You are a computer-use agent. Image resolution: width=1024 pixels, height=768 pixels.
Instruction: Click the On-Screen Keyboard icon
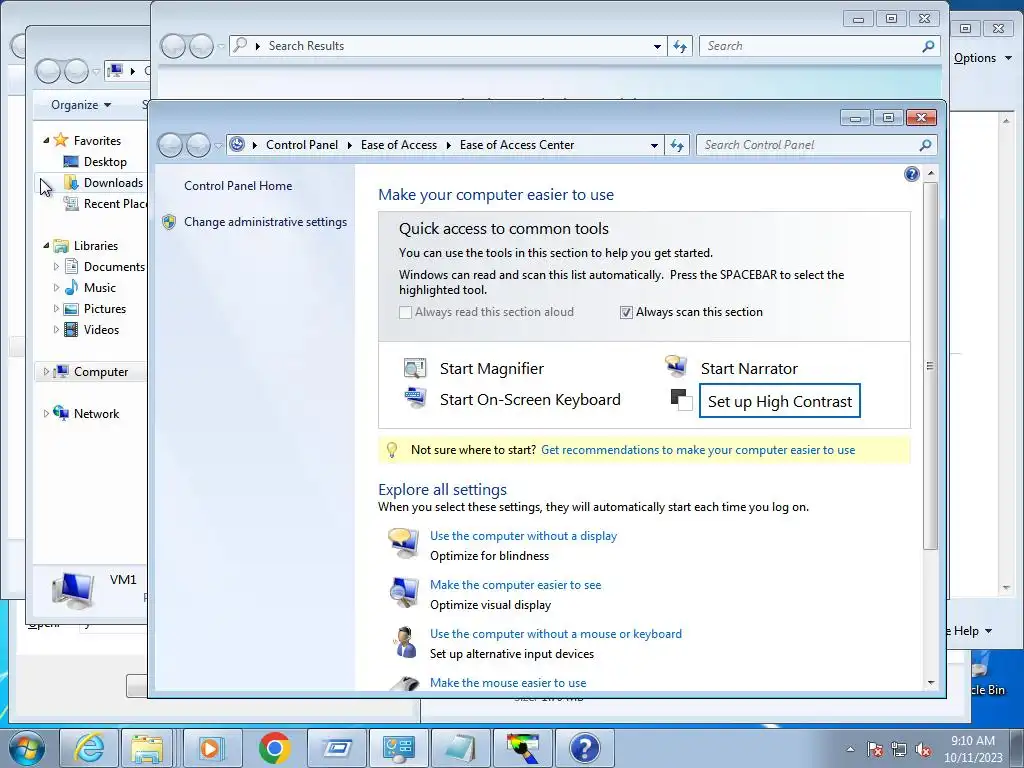[x=415, y=397]
